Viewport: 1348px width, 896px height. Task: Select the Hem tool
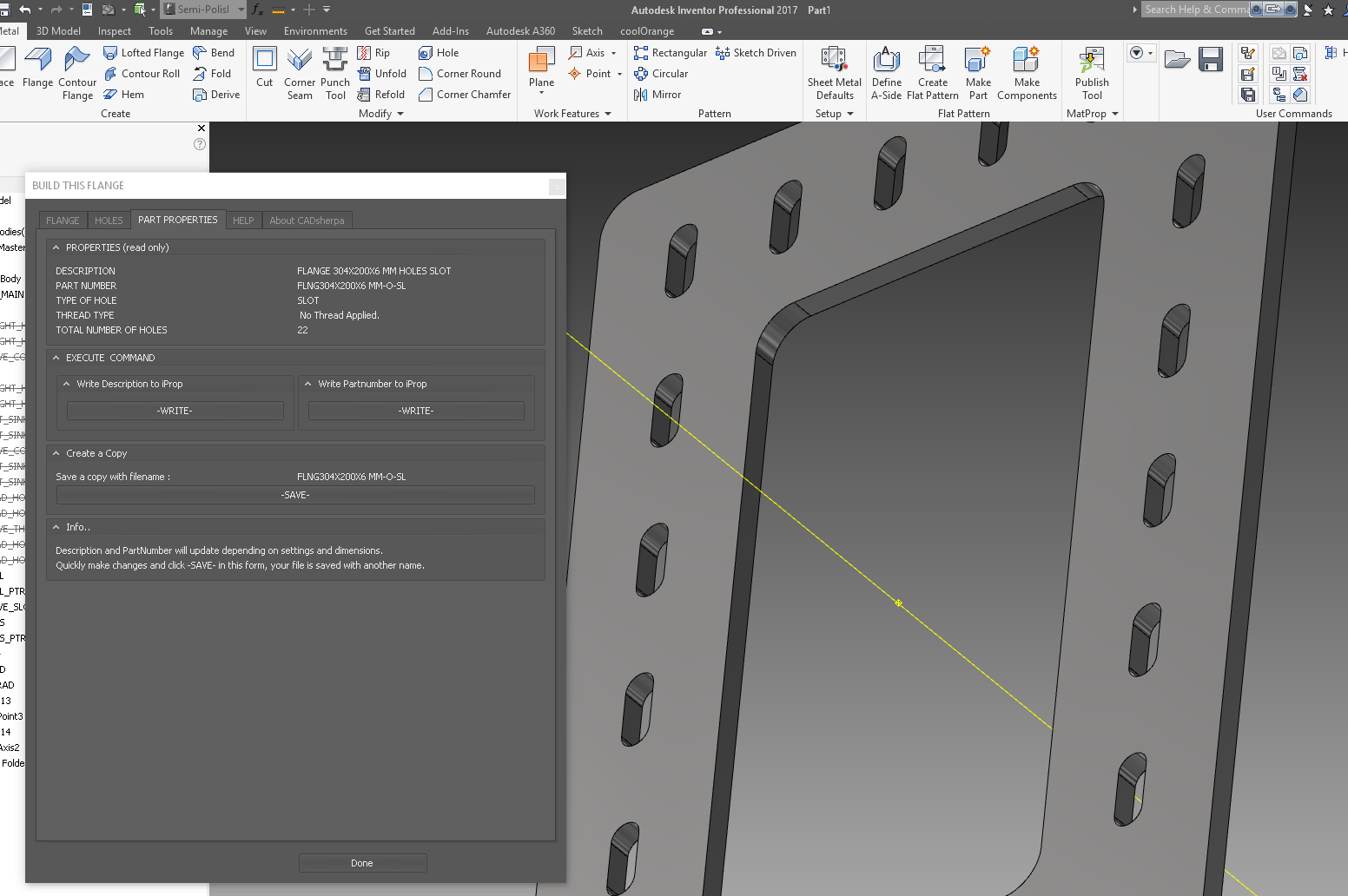click(123, 95)
